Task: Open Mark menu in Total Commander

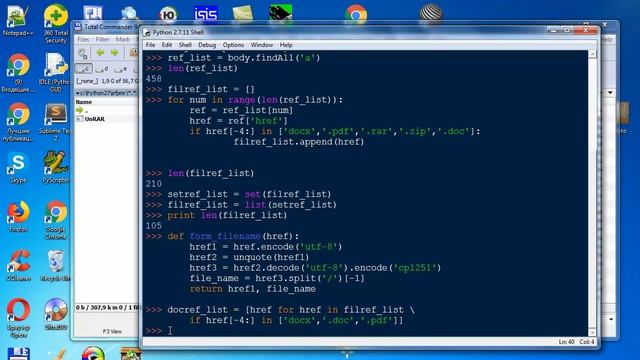Action: tap(122, 40)
